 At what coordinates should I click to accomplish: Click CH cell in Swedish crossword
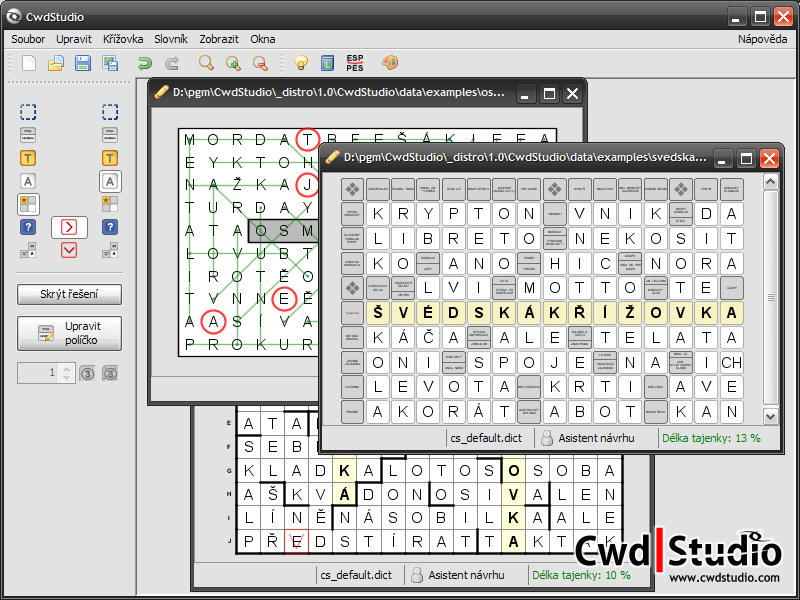[x=731, y=362]
